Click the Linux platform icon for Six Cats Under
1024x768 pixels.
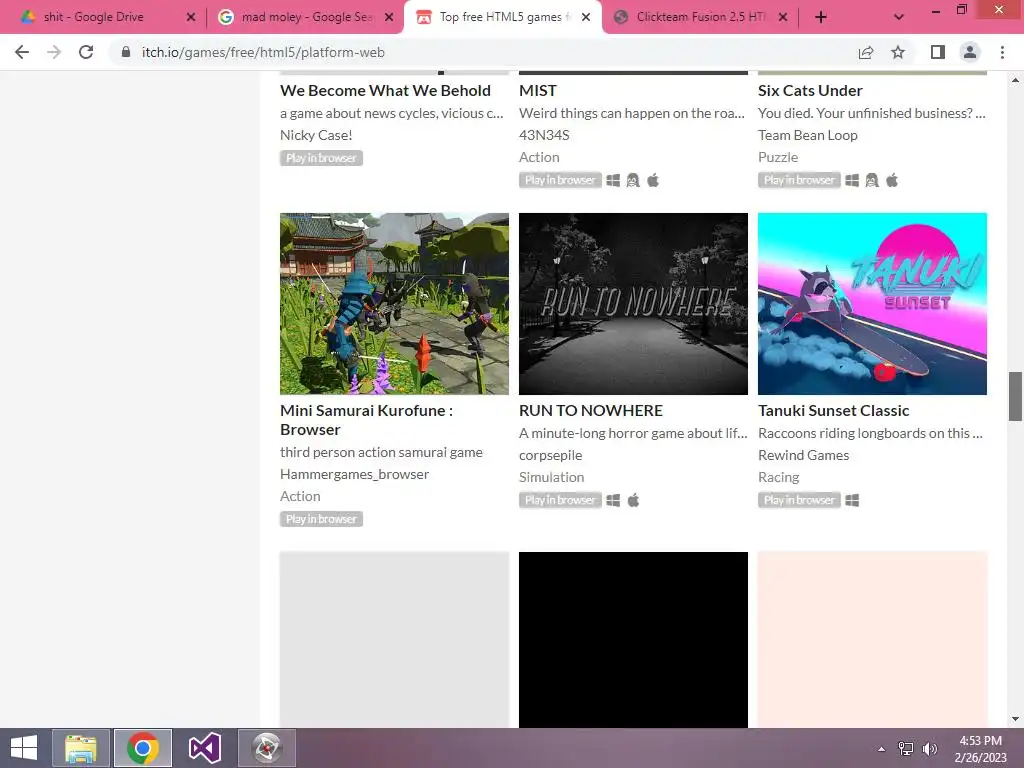click(x=872, y=180)
